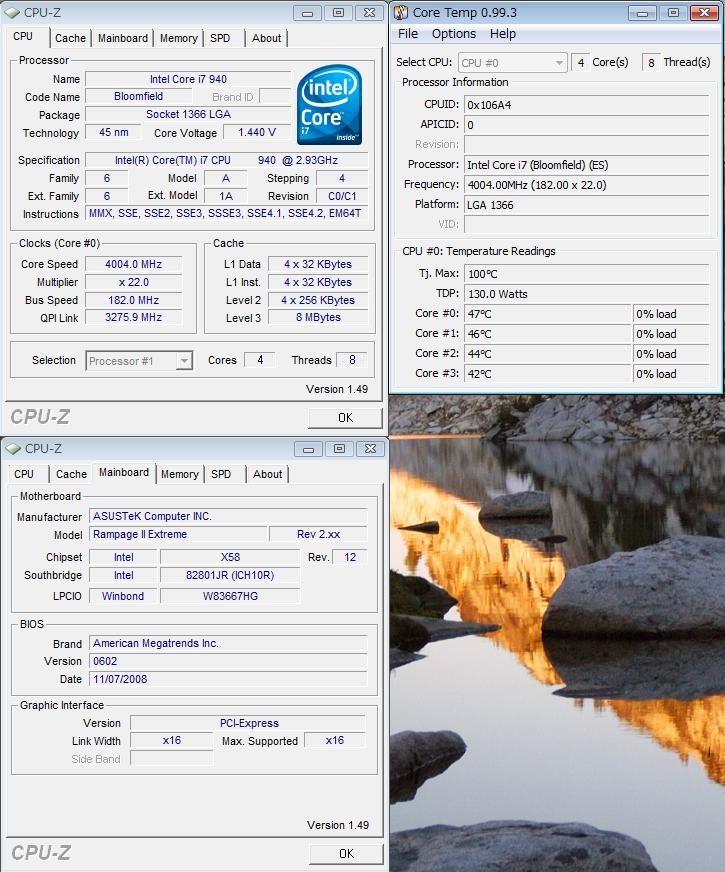Click the Core Temp Frequency field 4004.00MHz
Image resolution: width=725 pixels, height=872 pixels.
coord(587,185)
